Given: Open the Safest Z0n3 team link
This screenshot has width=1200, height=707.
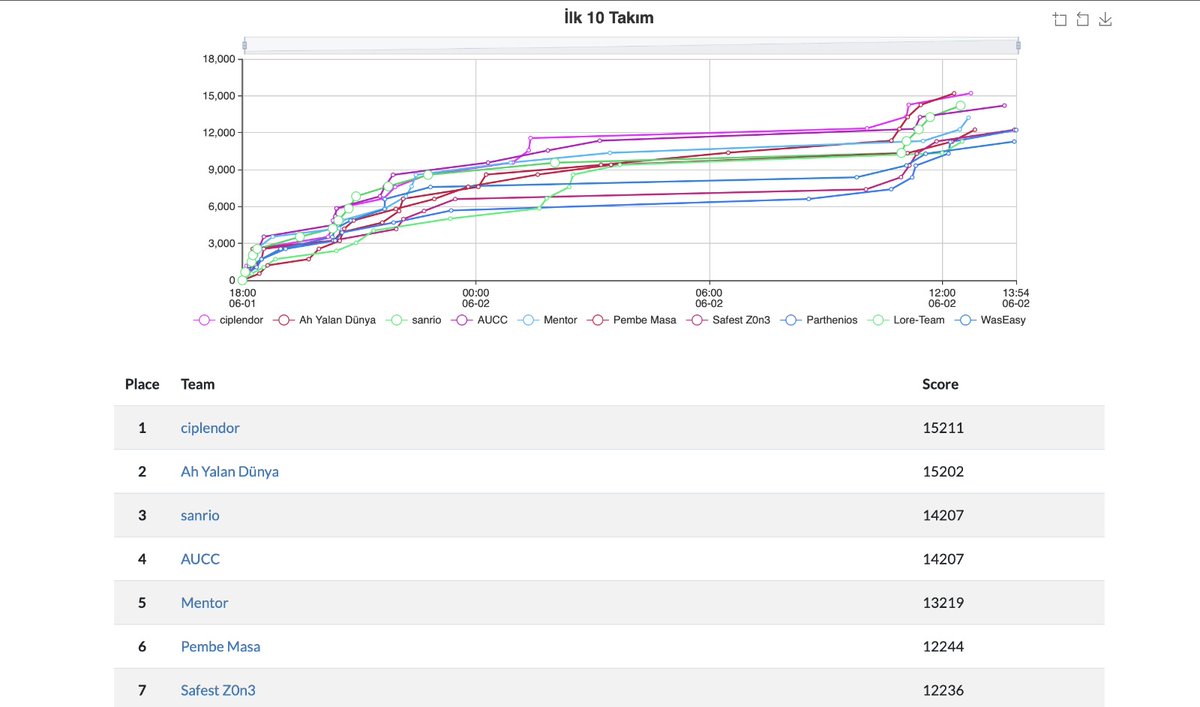Looking at the screenshot, I should (218, 690).
